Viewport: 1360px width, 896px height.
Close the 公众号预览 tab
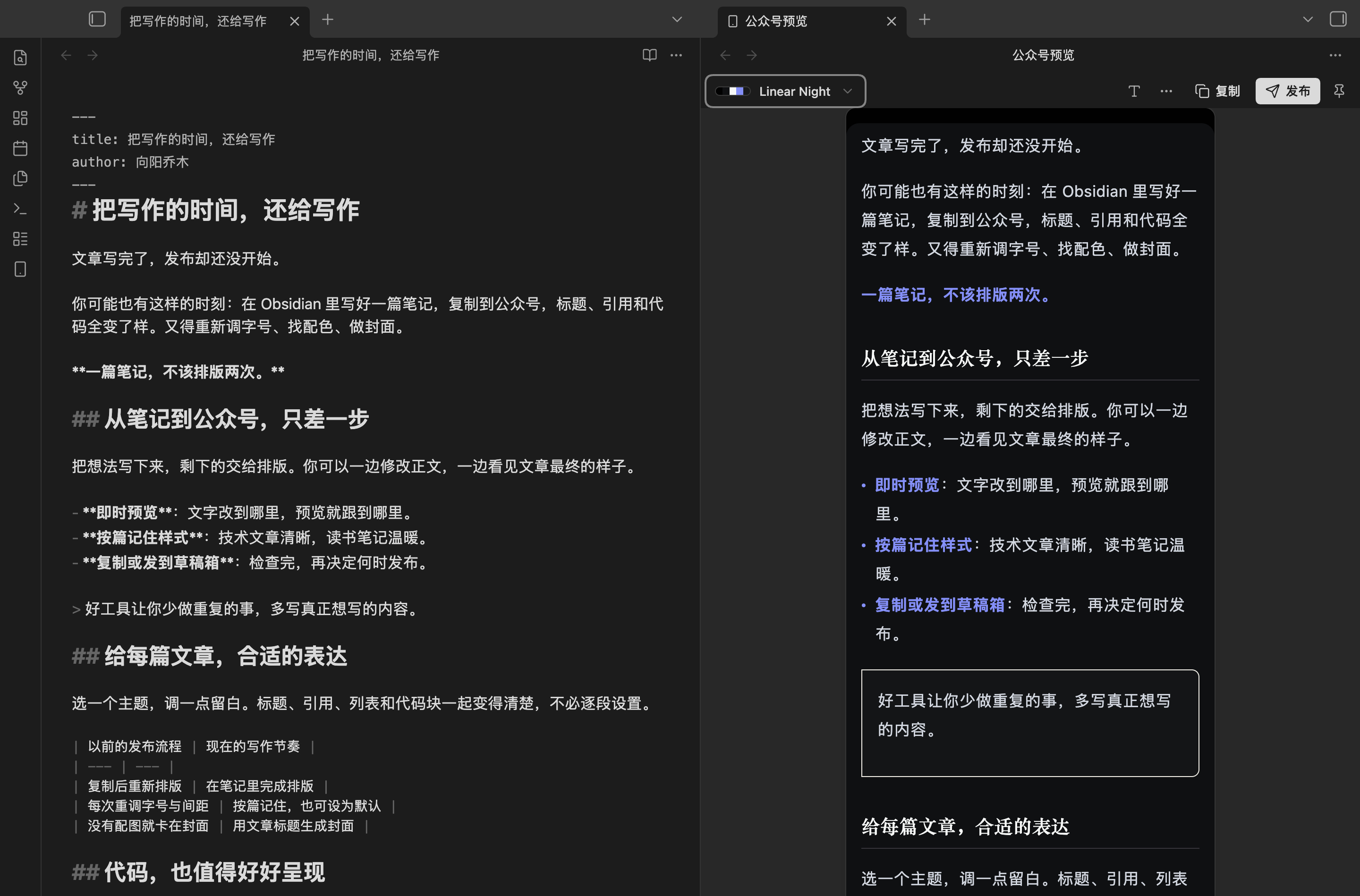point(891,21)
